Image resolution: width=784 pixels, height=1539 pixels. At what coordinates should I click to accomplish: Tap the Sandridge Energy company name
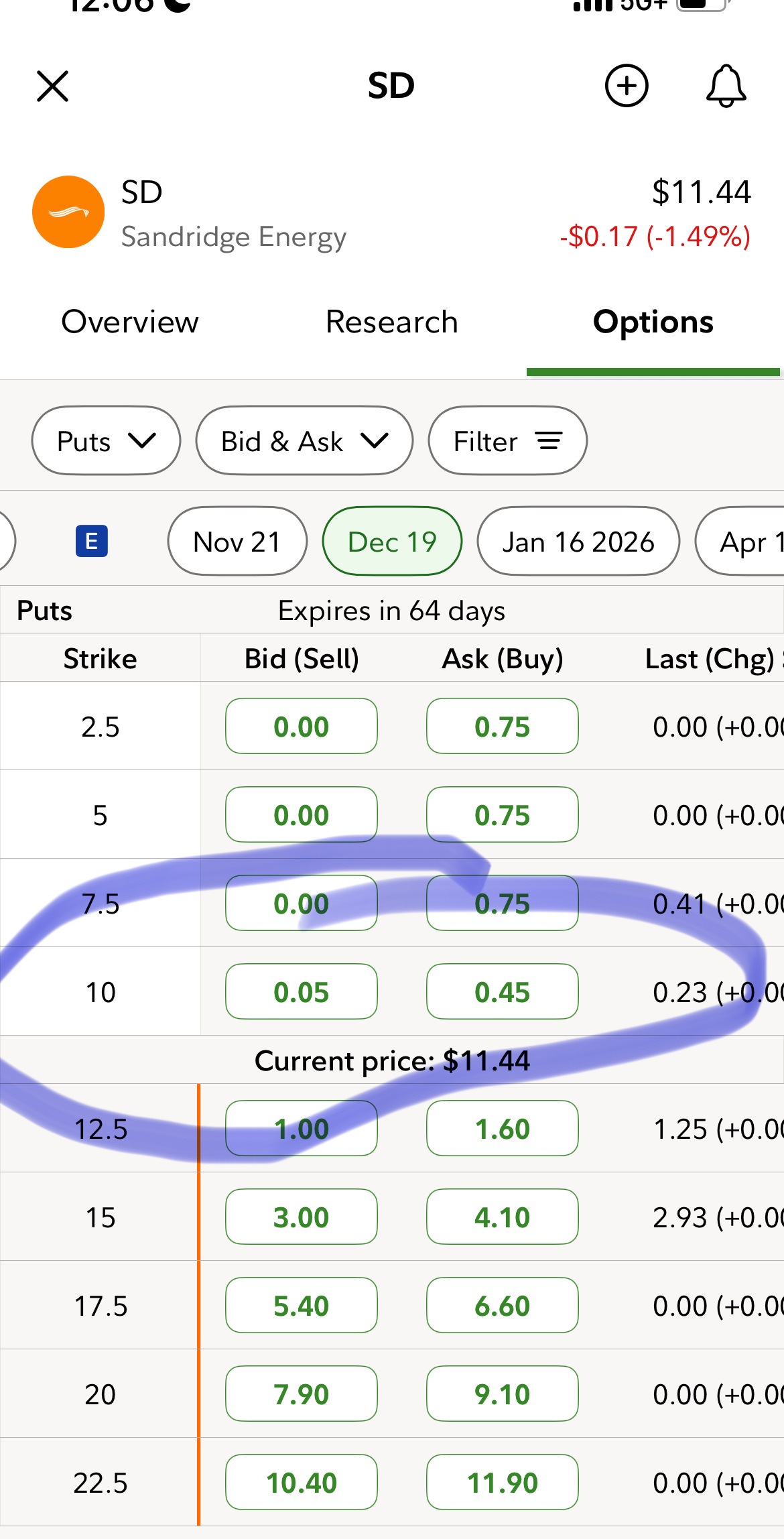(x=234, y=237)
